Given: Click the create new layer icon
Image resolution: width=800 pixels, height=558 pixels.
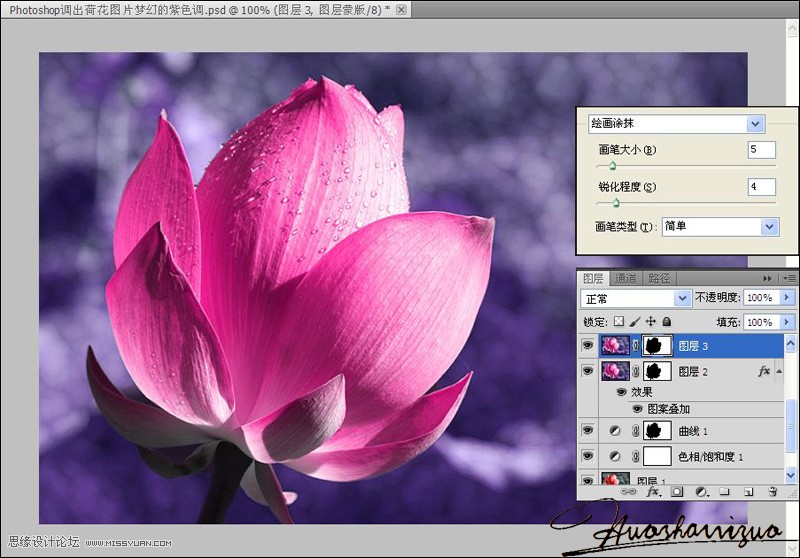Looking at the screenshot, I should (x=748, y=492).
